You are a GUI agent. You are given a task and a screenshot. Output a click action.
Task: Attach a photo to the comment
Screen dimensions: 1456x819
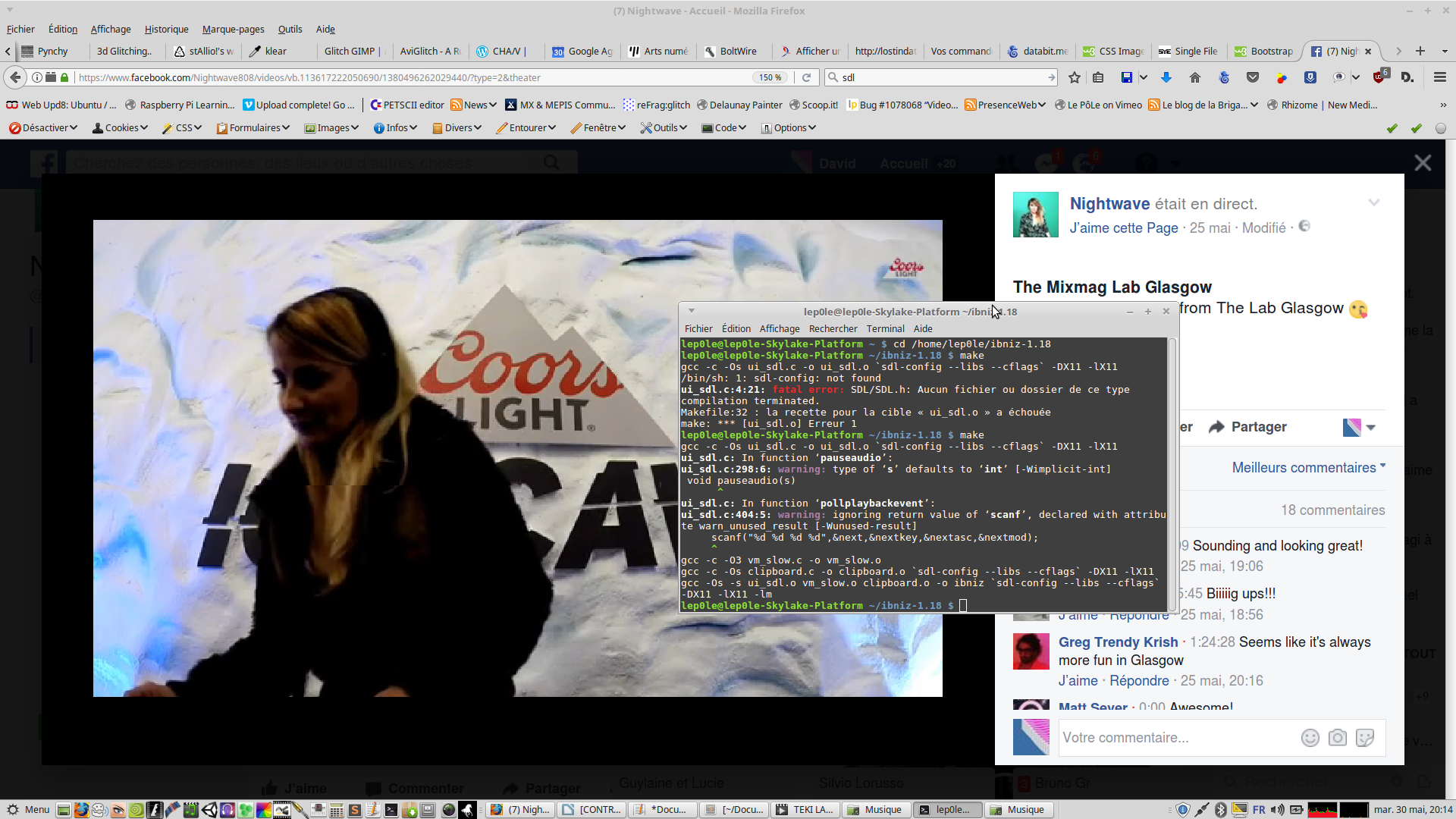(x=1337, y=738)
